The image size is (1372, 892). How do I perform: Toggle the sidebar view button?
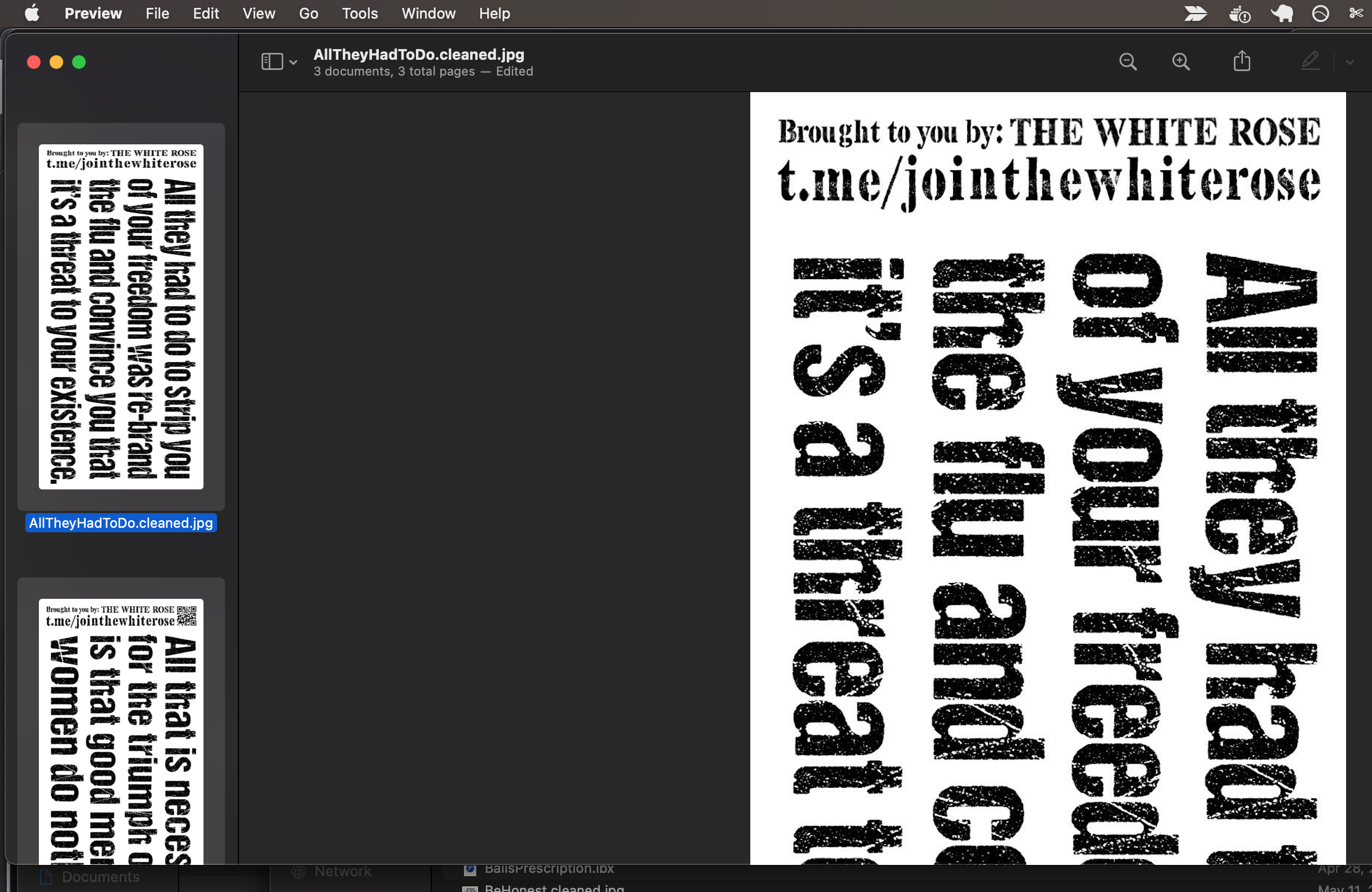point(272,61)
